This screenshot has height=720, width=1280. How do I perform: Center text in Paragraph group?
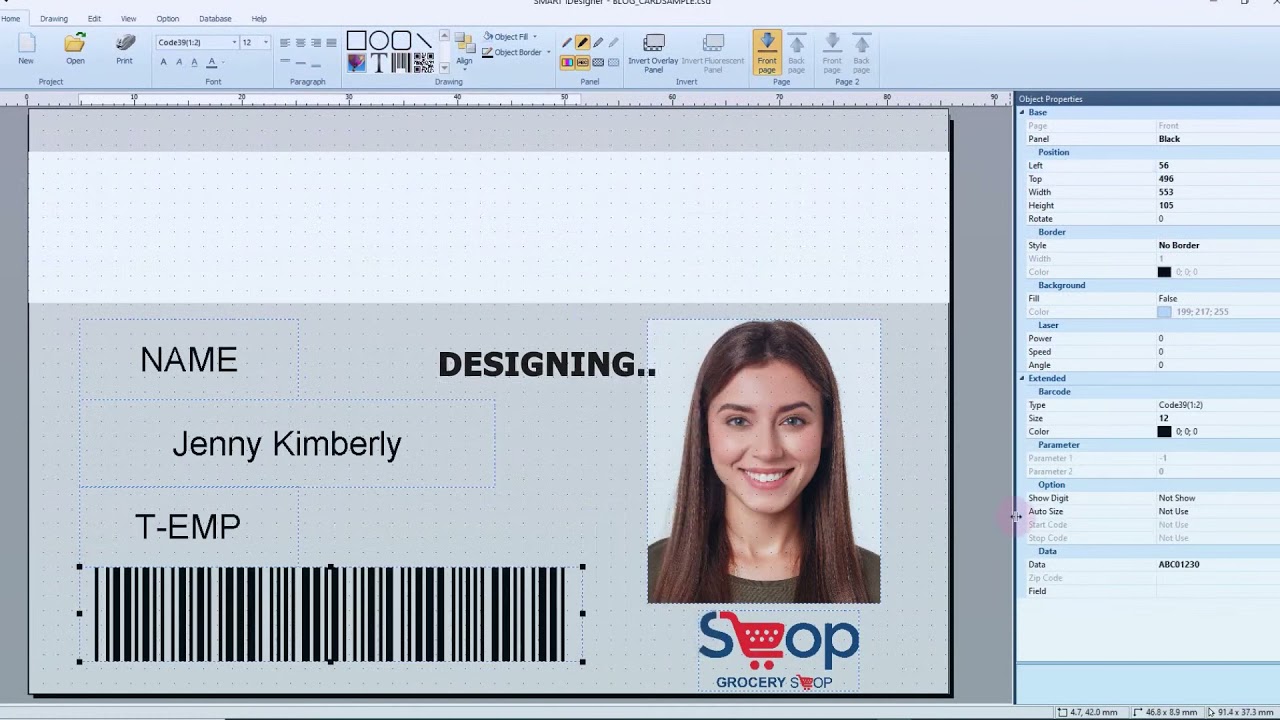point(301,43)
